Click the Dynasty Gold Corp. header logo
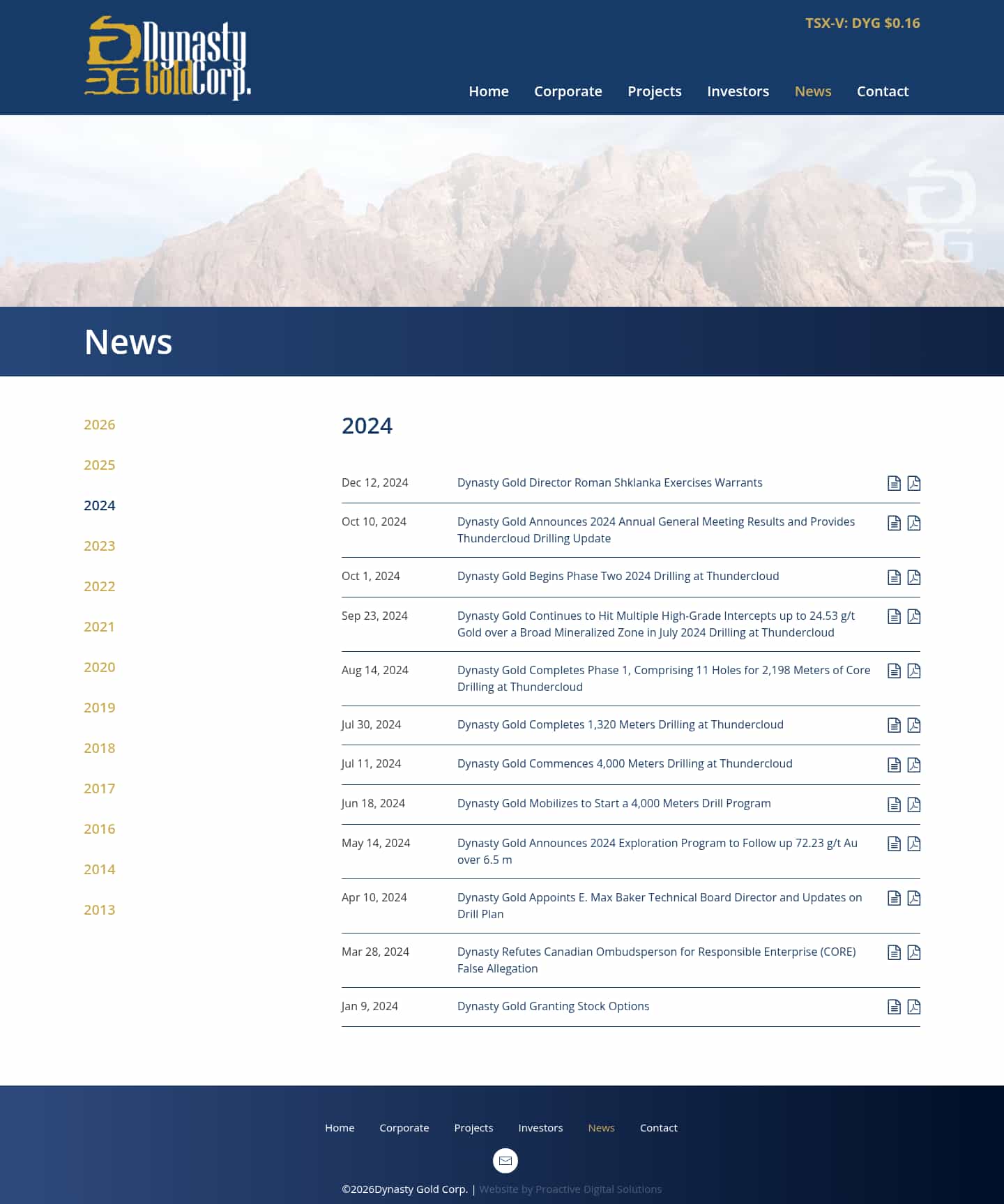 [167, 58]
